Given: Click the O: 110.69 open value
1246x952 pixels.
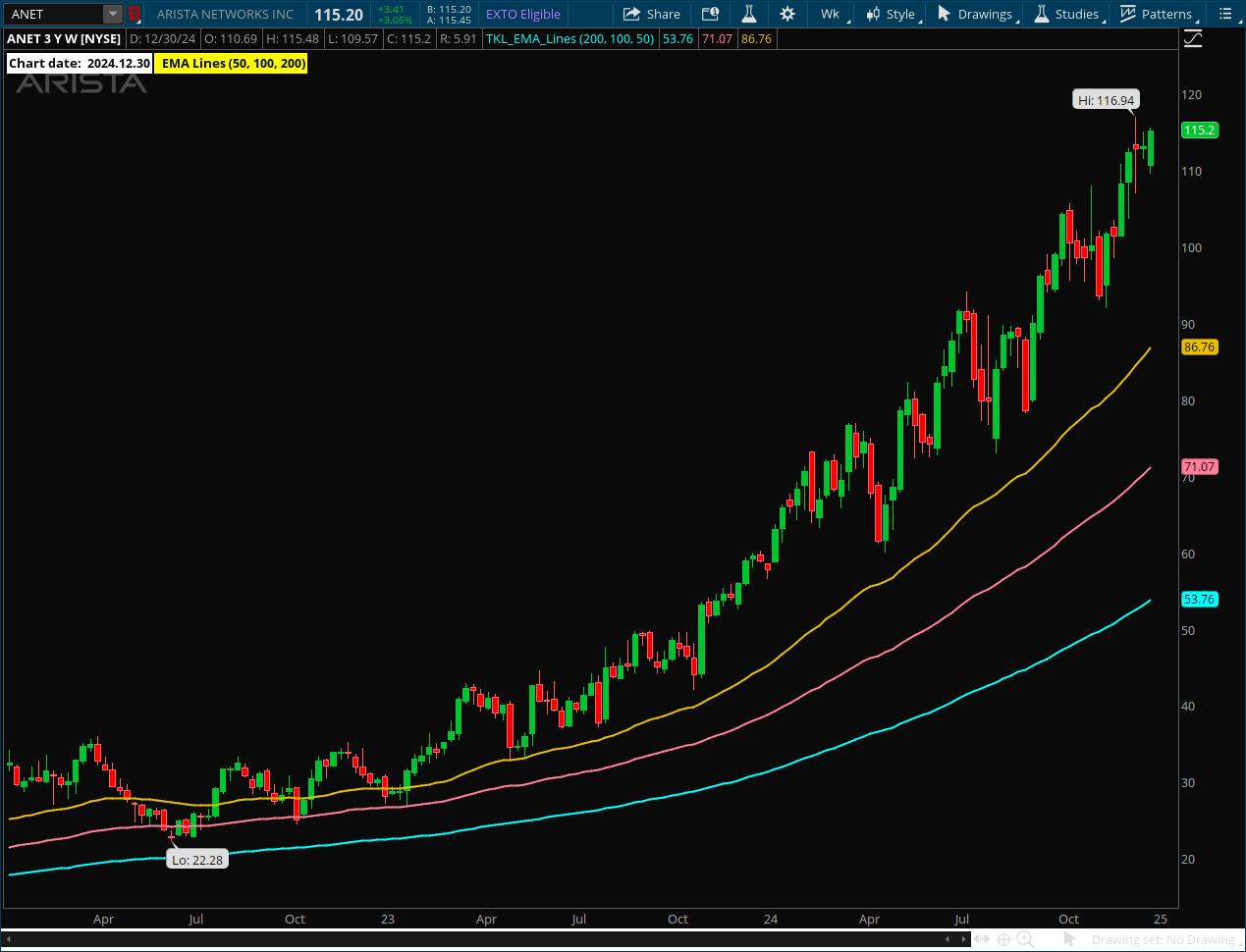Looking at the screenshot, I should pyautogui.click(x=231, y=38).
